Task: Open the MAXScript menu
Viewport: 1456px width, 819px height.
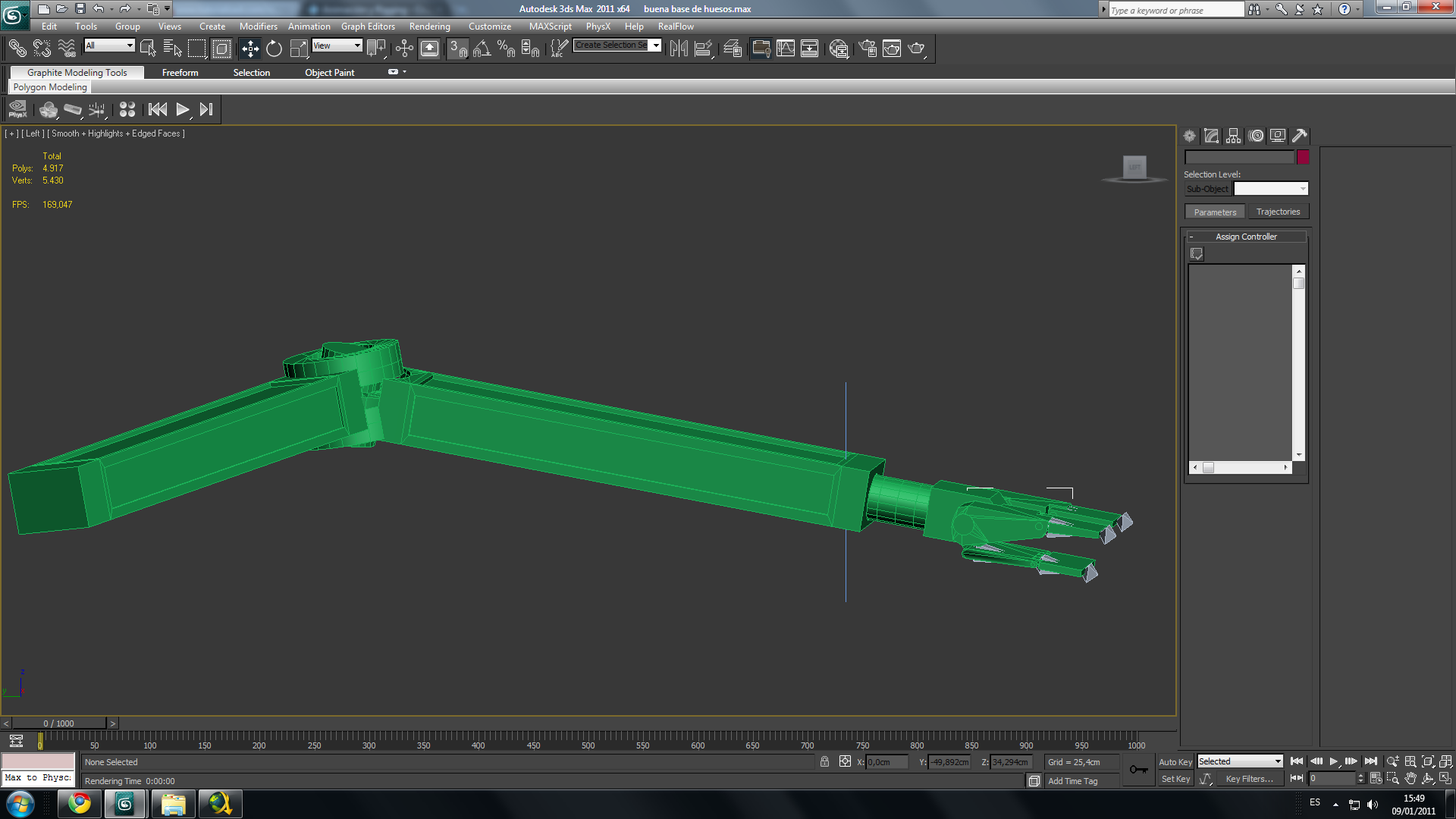Action: 550,27
